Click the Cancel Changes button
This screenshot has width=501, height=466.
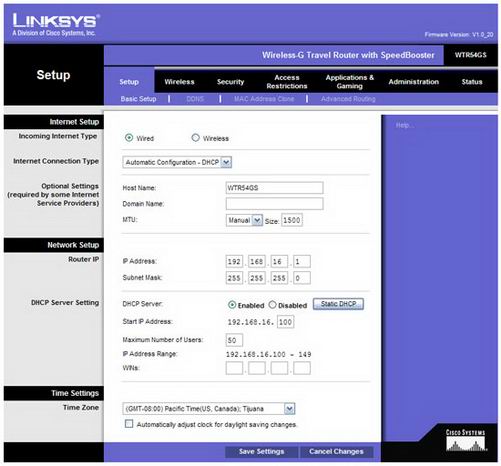click(336, 452)
